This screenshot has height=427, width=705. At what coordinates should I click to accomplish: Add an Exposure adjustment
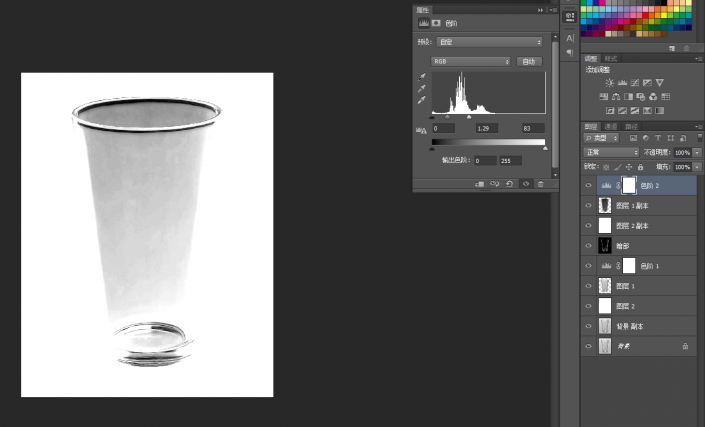coord(647,83)
